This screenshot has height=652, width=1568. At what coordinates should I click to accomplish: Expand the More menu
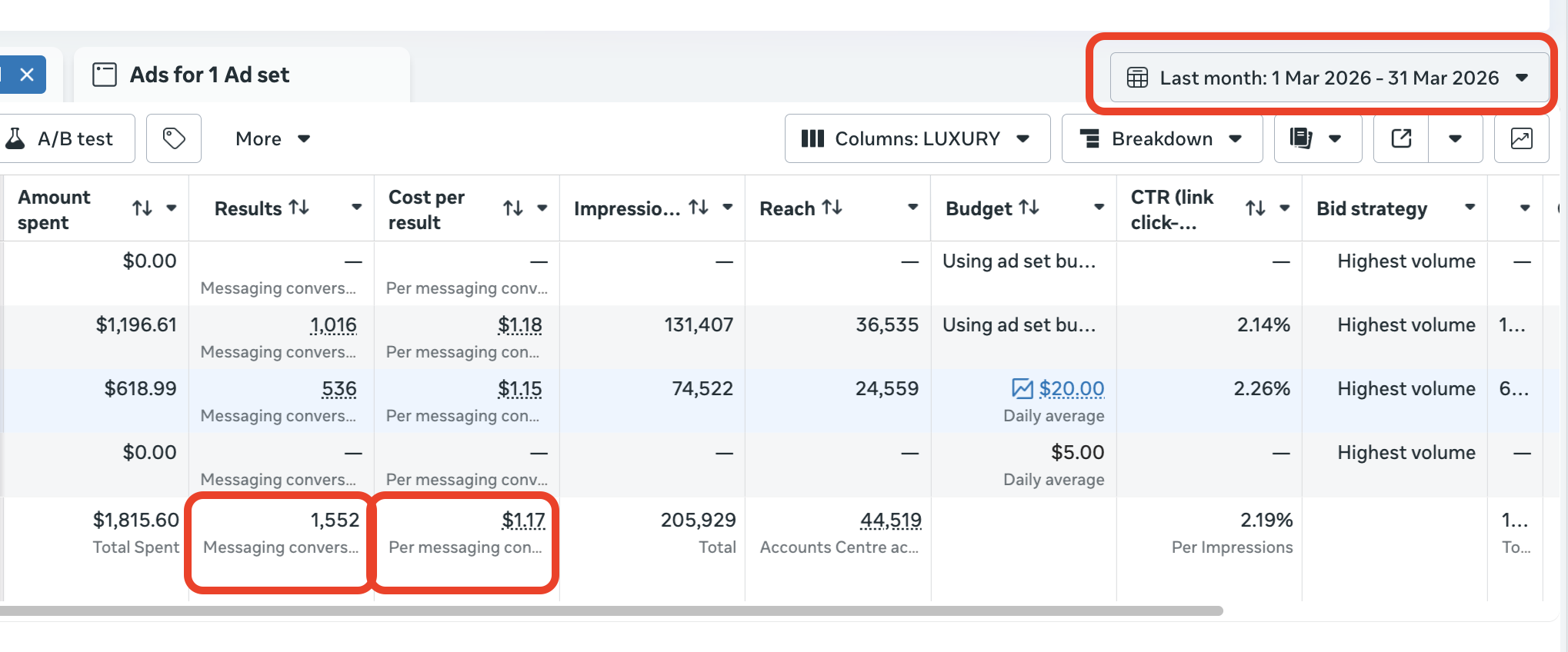click(272, 138)
